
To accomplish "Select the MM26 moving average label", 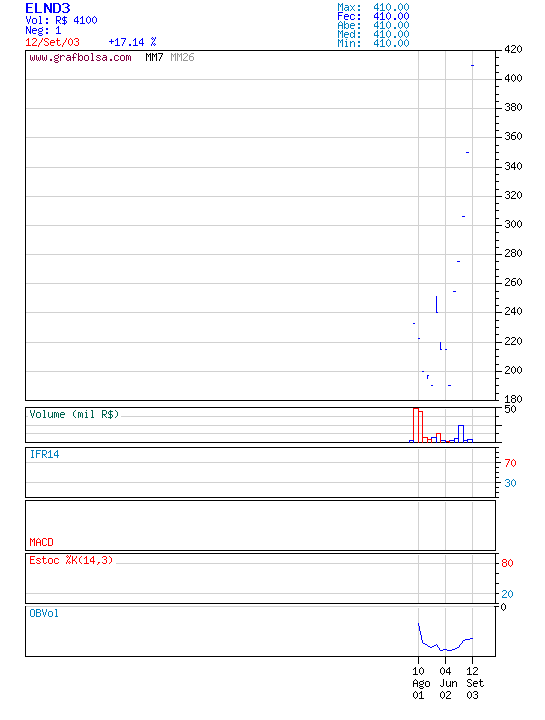I will coord(182,57).
